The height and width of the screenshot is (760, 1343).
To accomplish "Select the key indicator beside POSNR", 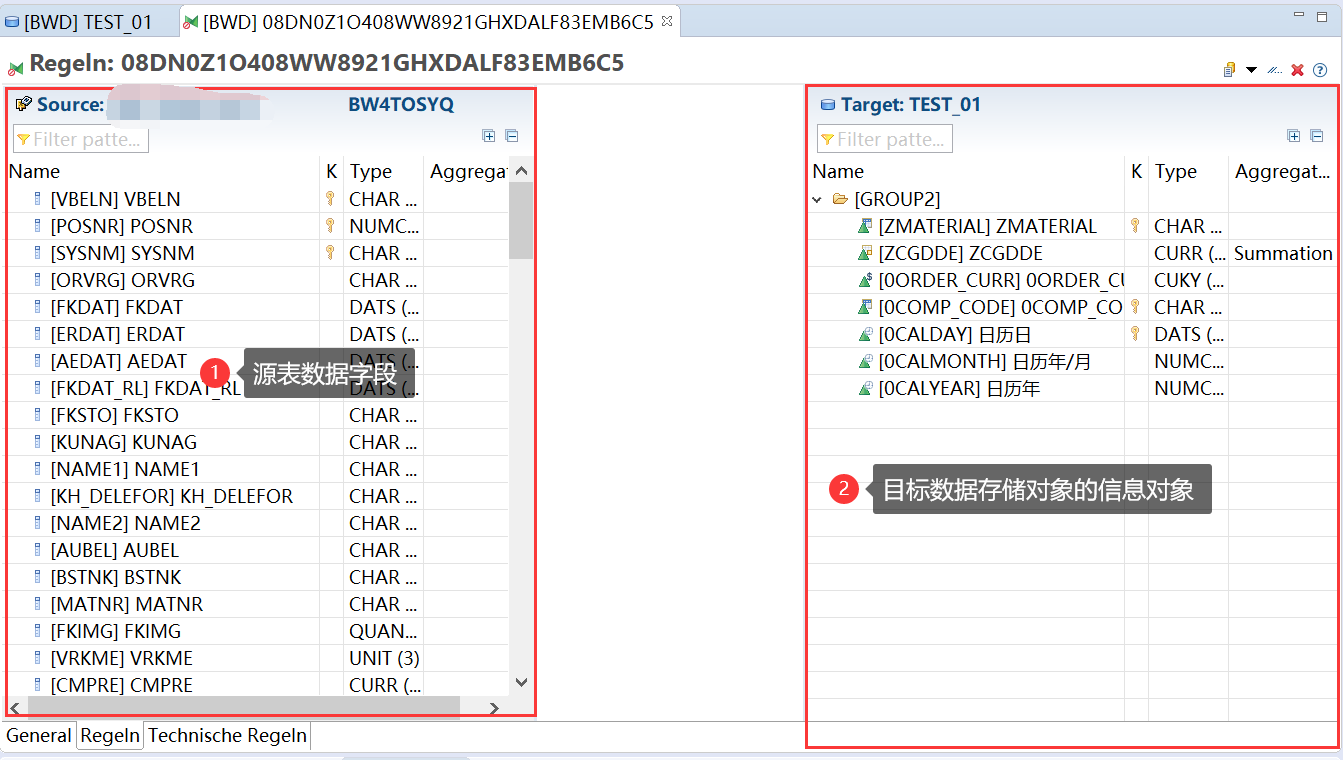I will (x=330, y=225).
